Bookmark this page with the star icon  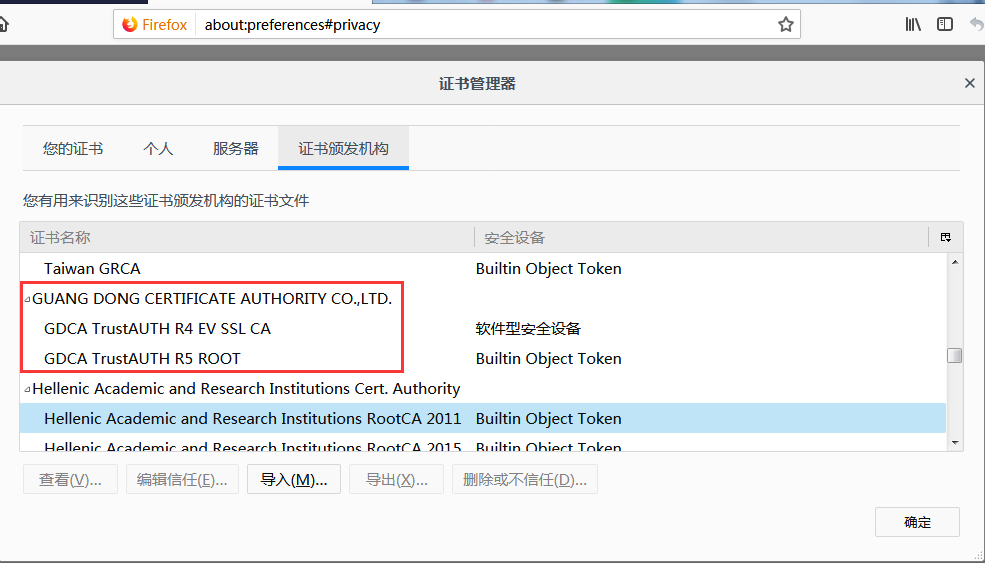coord(785,25)
